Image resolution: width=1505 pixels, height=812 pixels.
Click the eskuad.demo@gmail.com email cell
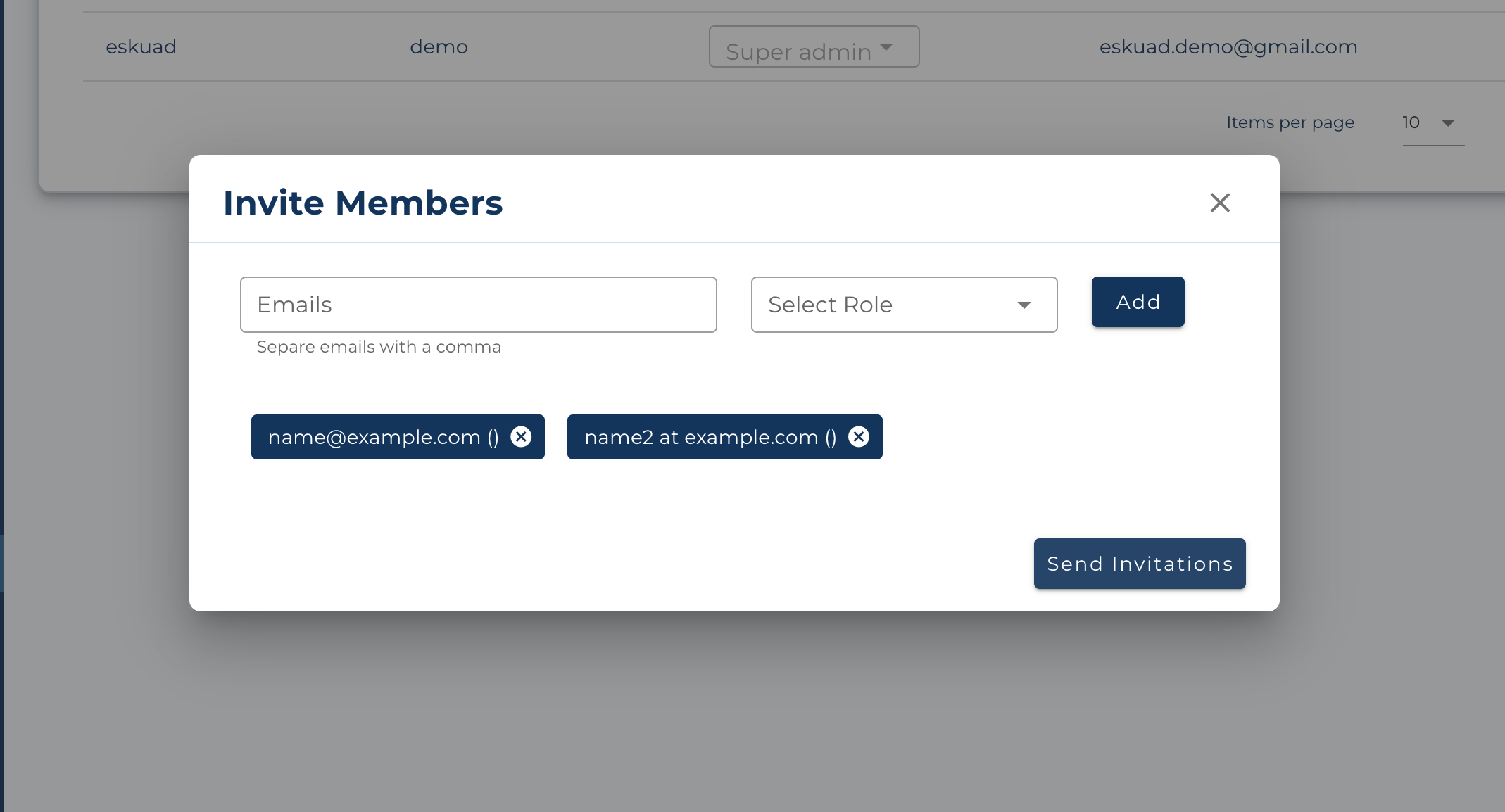pyautogui.click(x=1228, y=46)
